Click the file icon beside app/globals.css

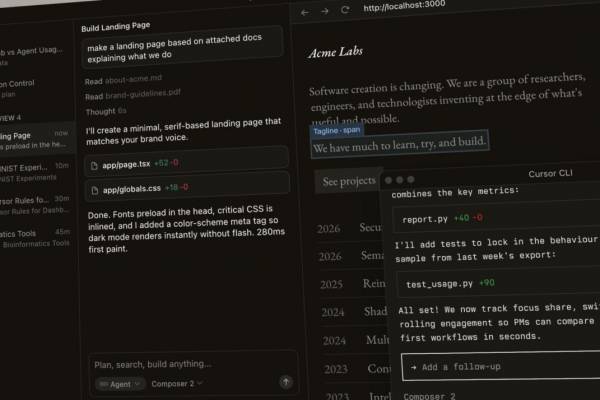95,188
